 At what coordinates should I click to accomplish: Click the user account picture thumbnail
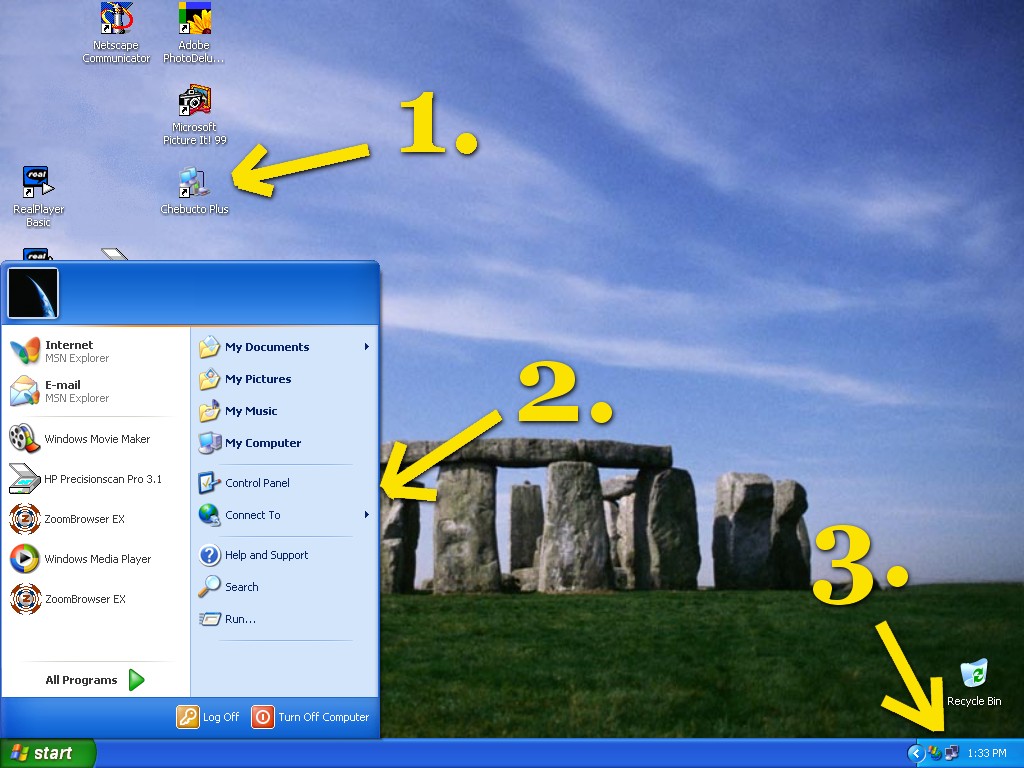(33, 292)
